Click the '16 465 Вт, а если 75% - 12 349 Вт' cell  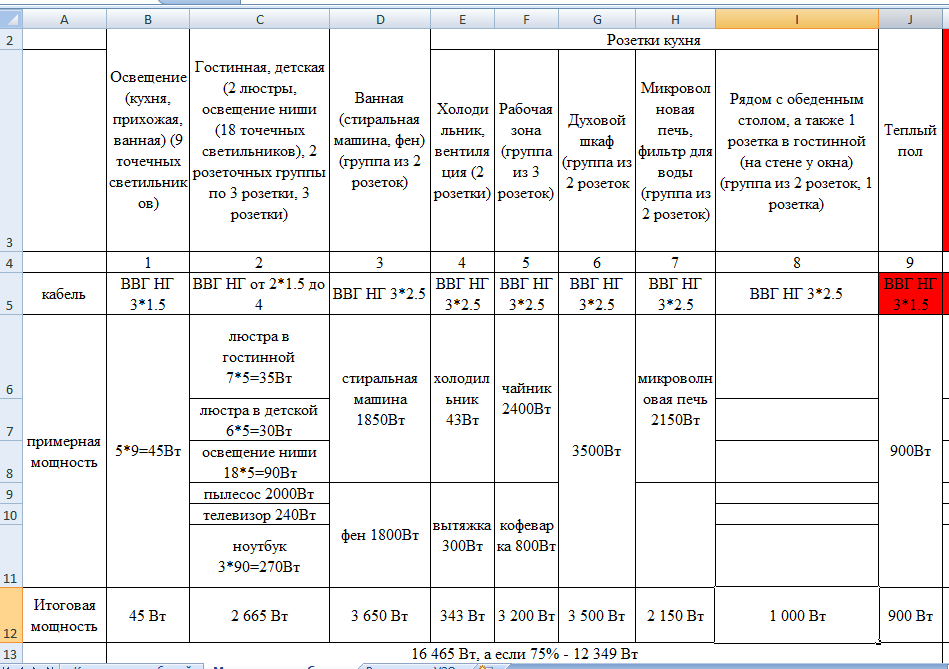(524, 653)
